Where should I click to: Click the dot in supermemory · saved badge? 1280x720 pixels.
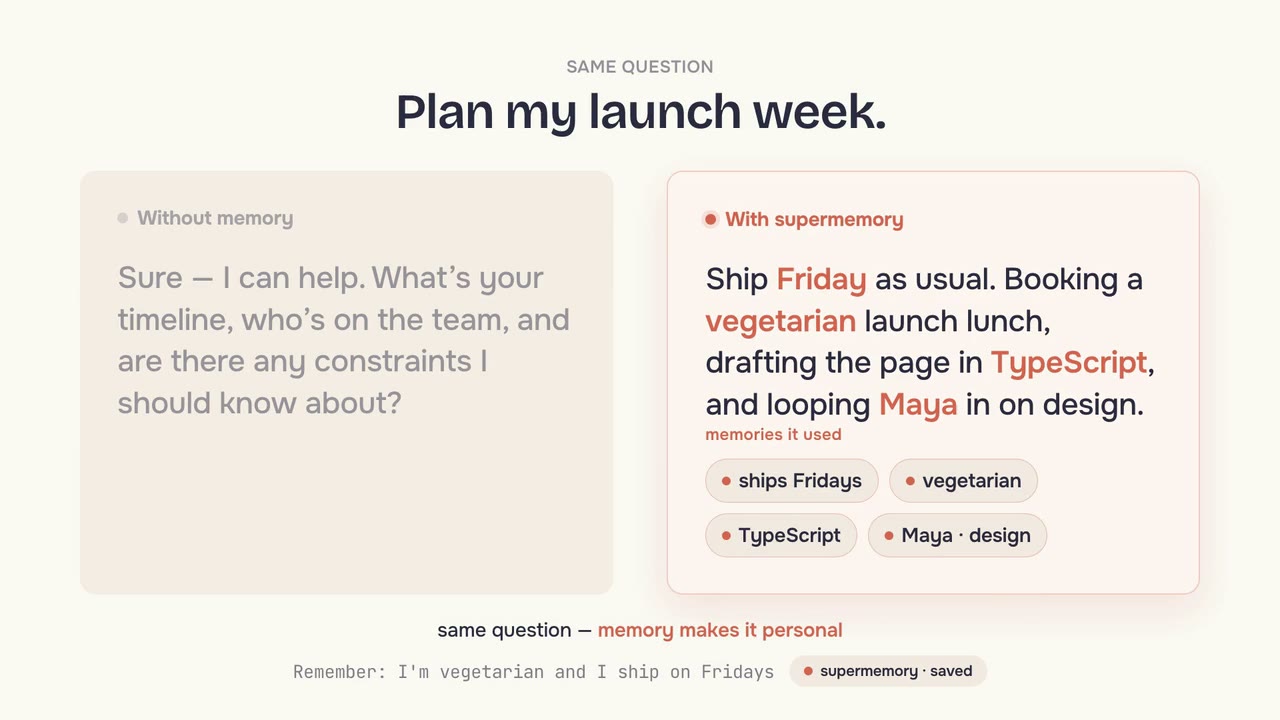pyautogui.click(x=808, y=671)
